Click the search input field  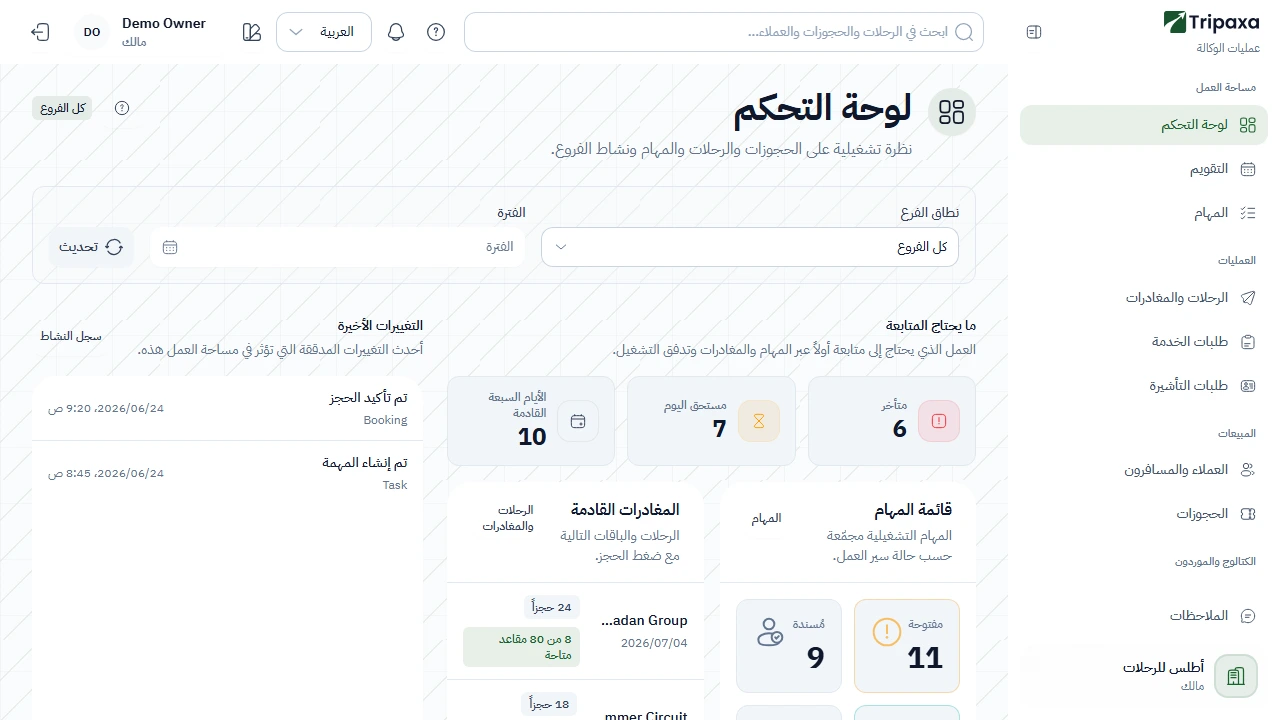[x=724, y=32]
